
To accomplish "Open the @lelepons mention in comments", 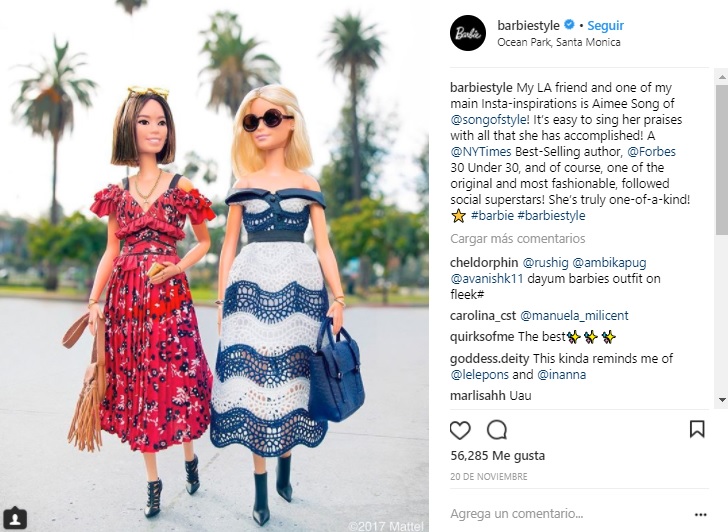I will tap(479, 375).
